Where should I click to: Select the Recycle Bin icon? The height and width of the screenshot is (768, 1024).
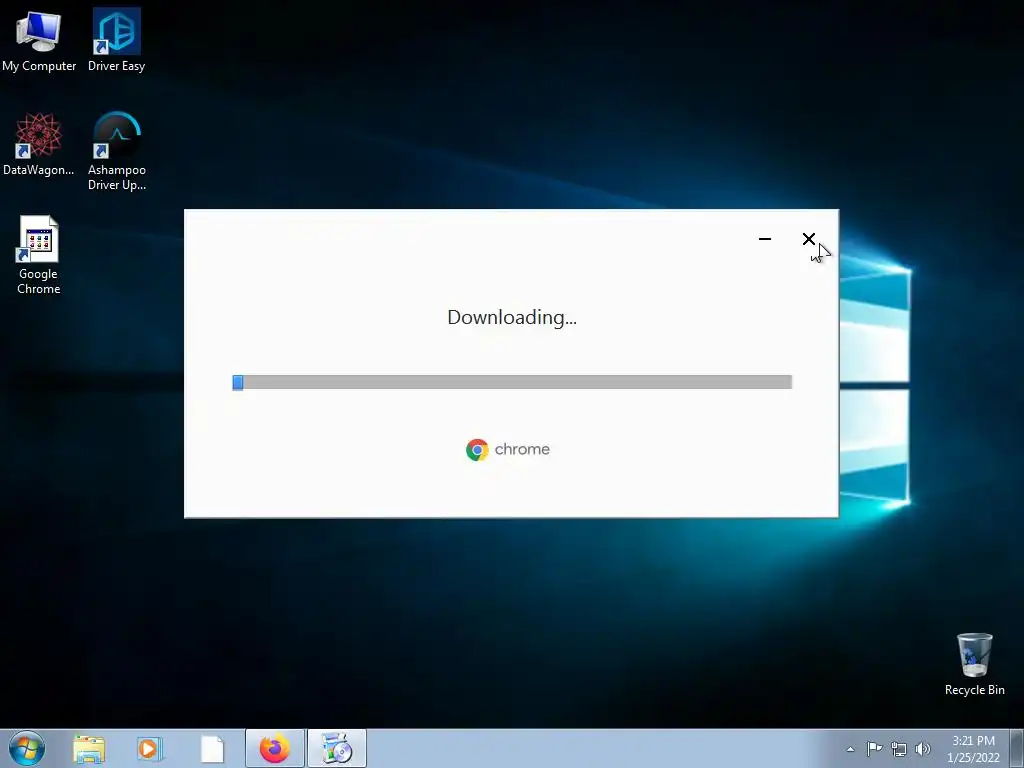point(974,664)
